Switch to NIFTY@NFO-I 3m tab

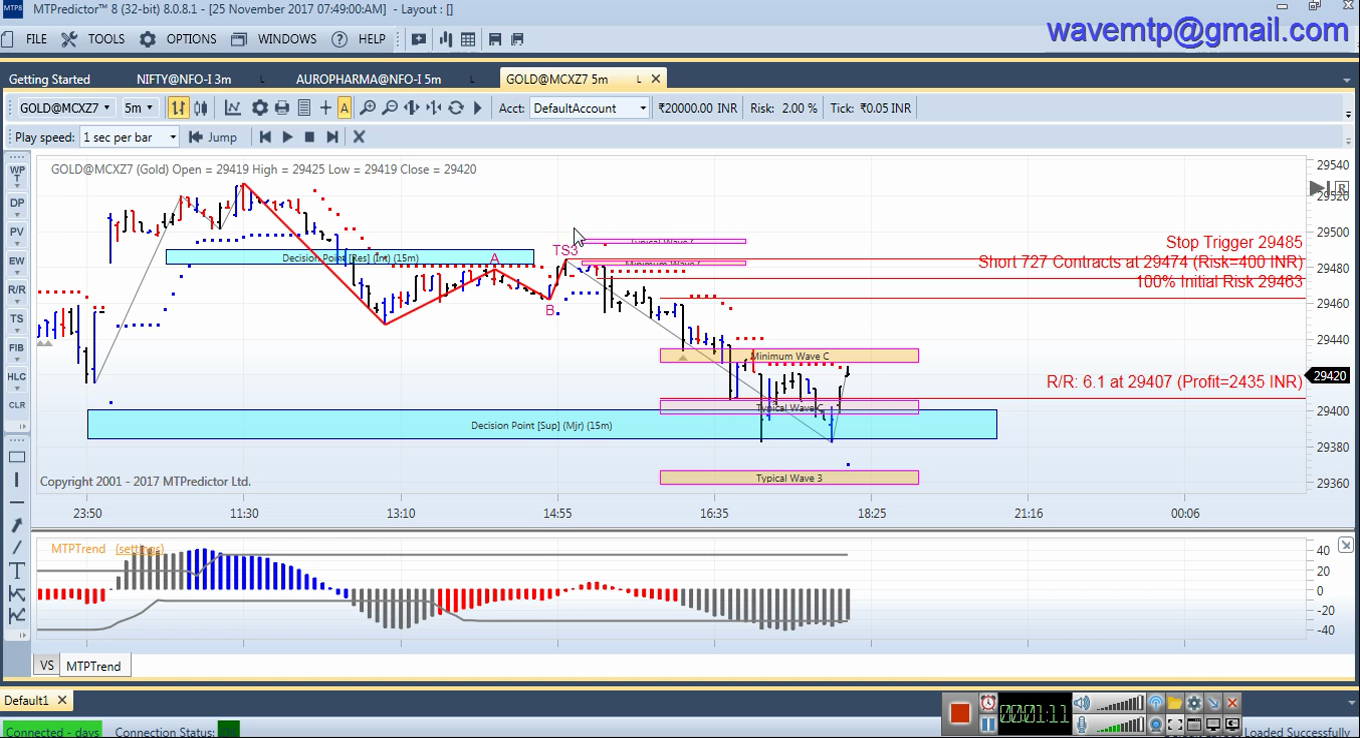click(x=184, y=79)
